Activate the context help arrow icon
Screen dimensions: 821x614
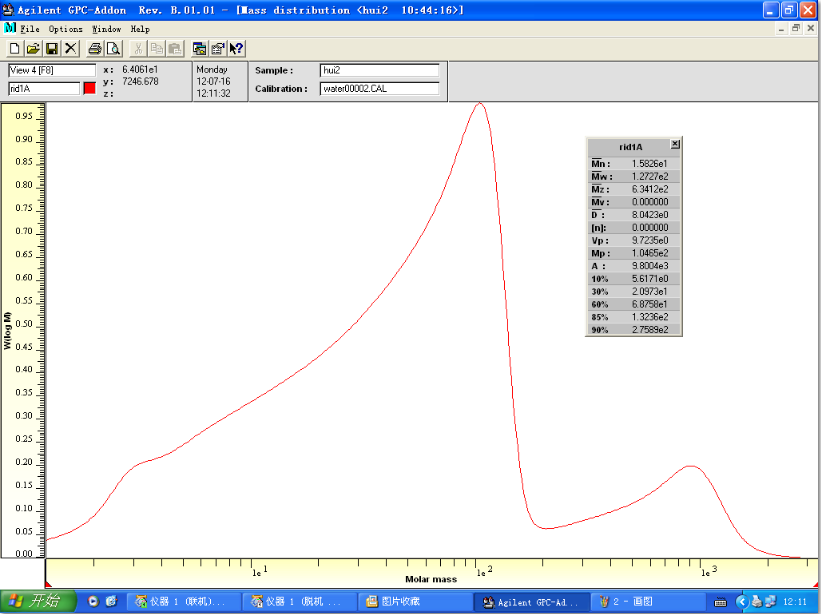(x=236, y=49)
